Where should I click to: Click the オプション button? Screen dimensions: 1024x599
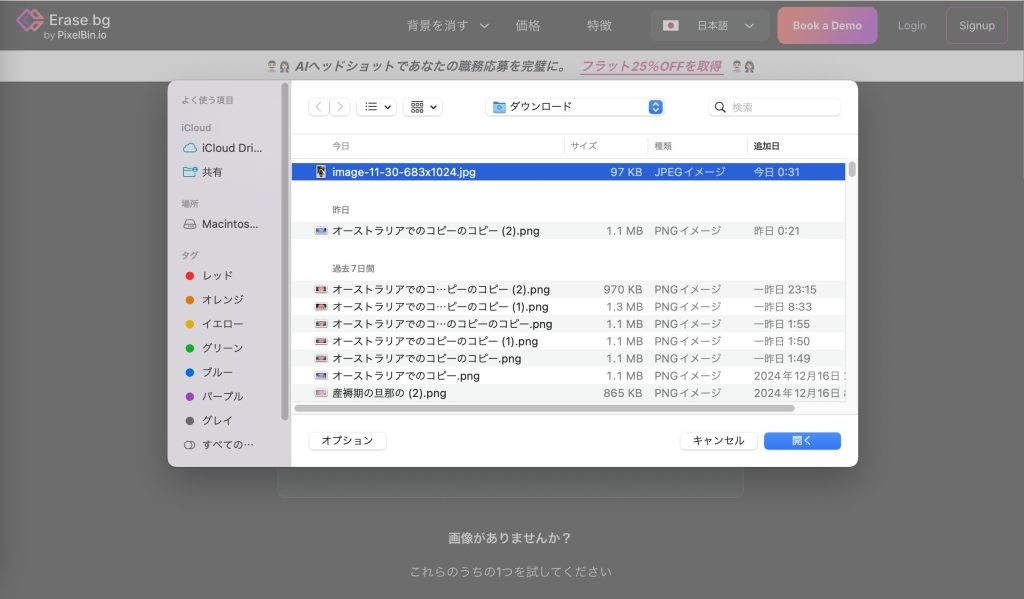(347, 441)
